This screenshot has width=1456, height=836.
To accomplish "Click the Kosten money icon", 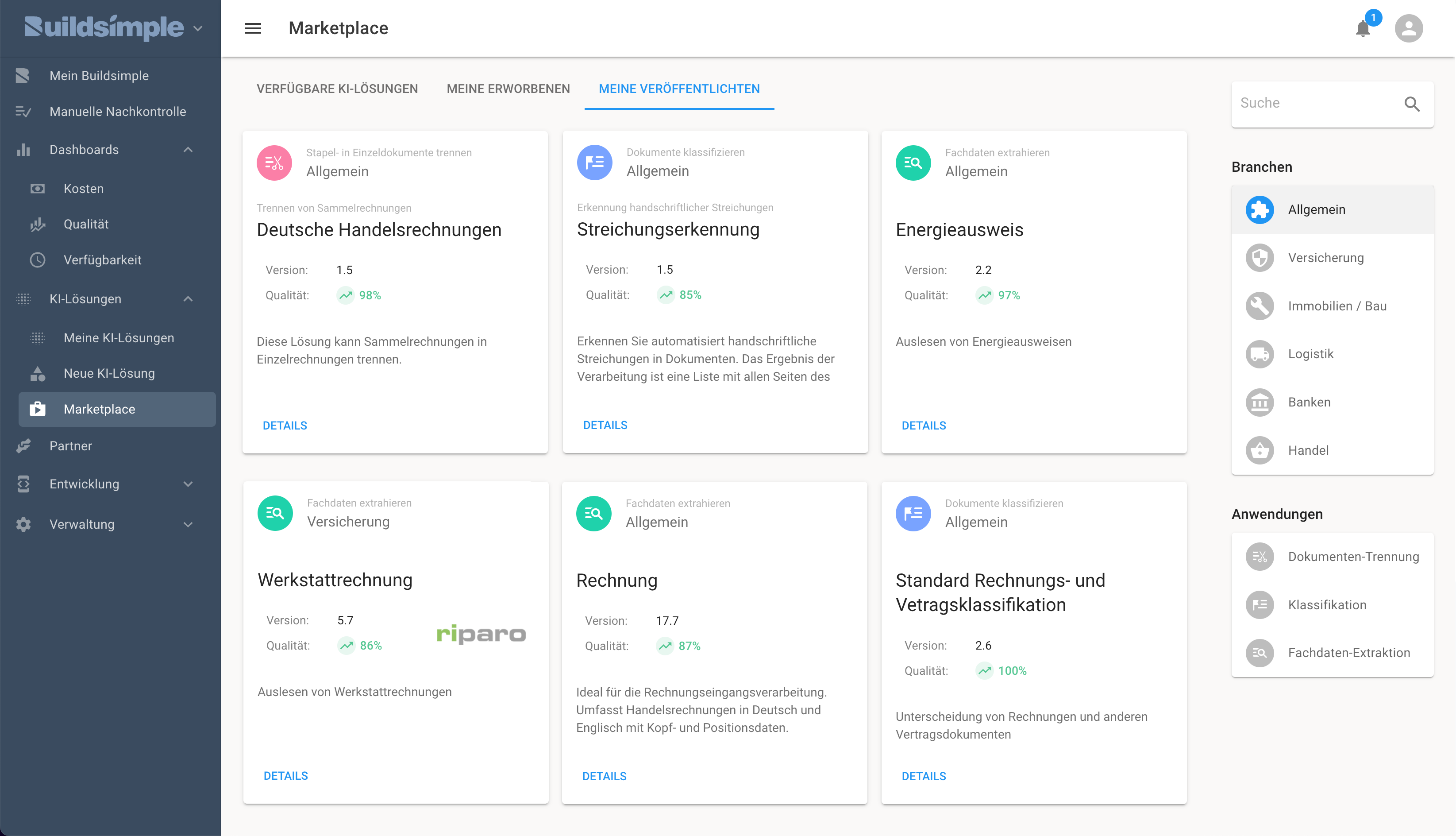I will tap(37, 189).
